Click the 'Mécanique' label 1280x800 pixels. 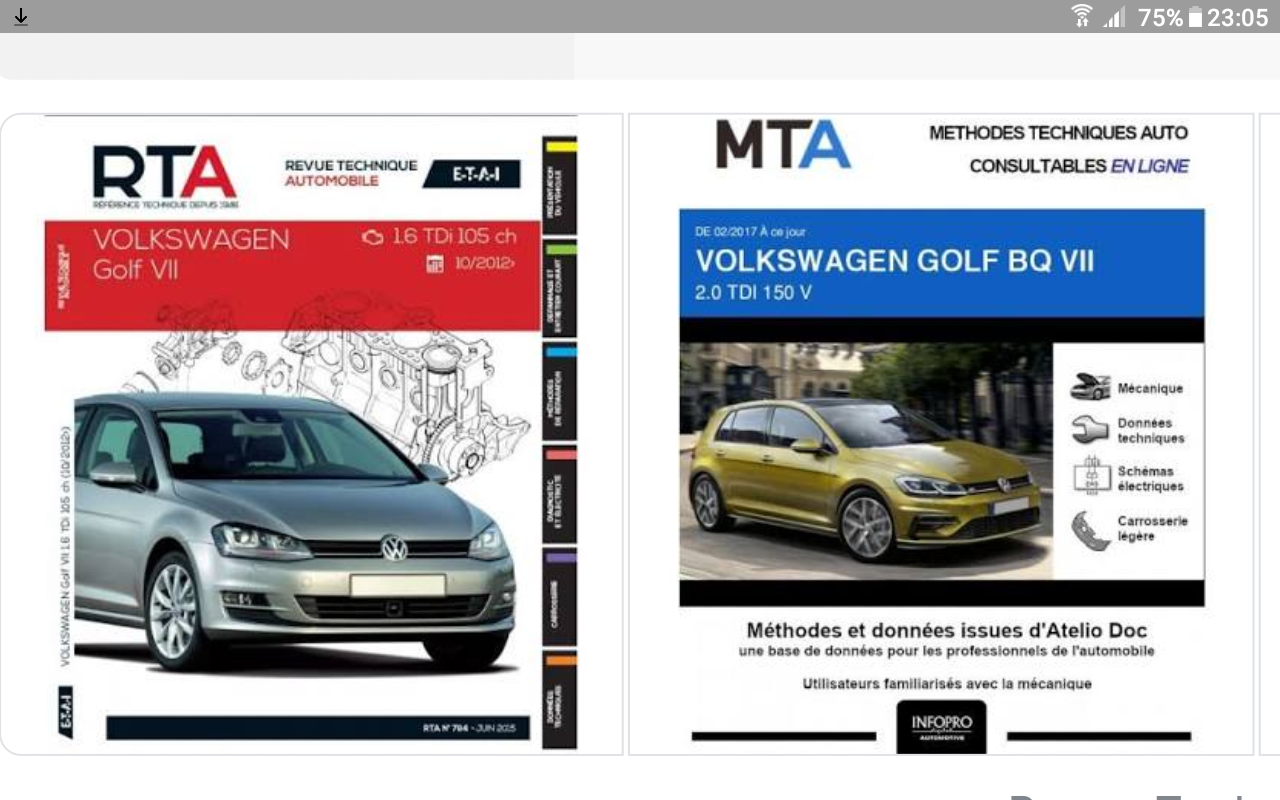[x=1150, y=388]
